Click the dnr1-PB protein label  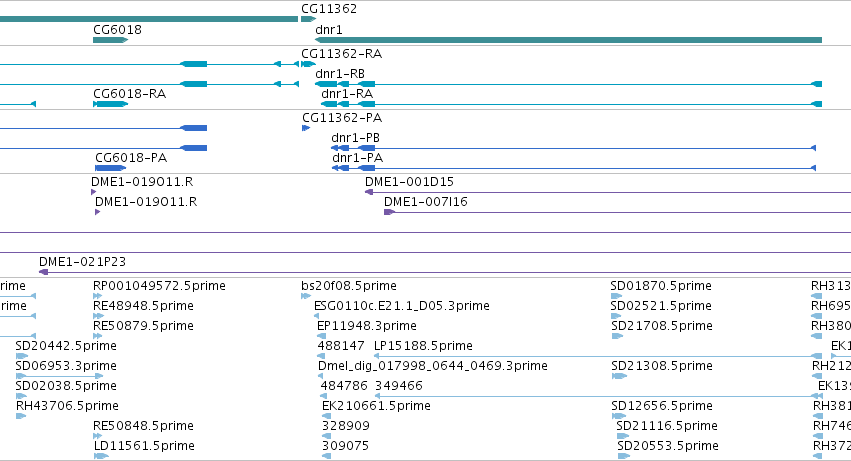coord(355,138)
